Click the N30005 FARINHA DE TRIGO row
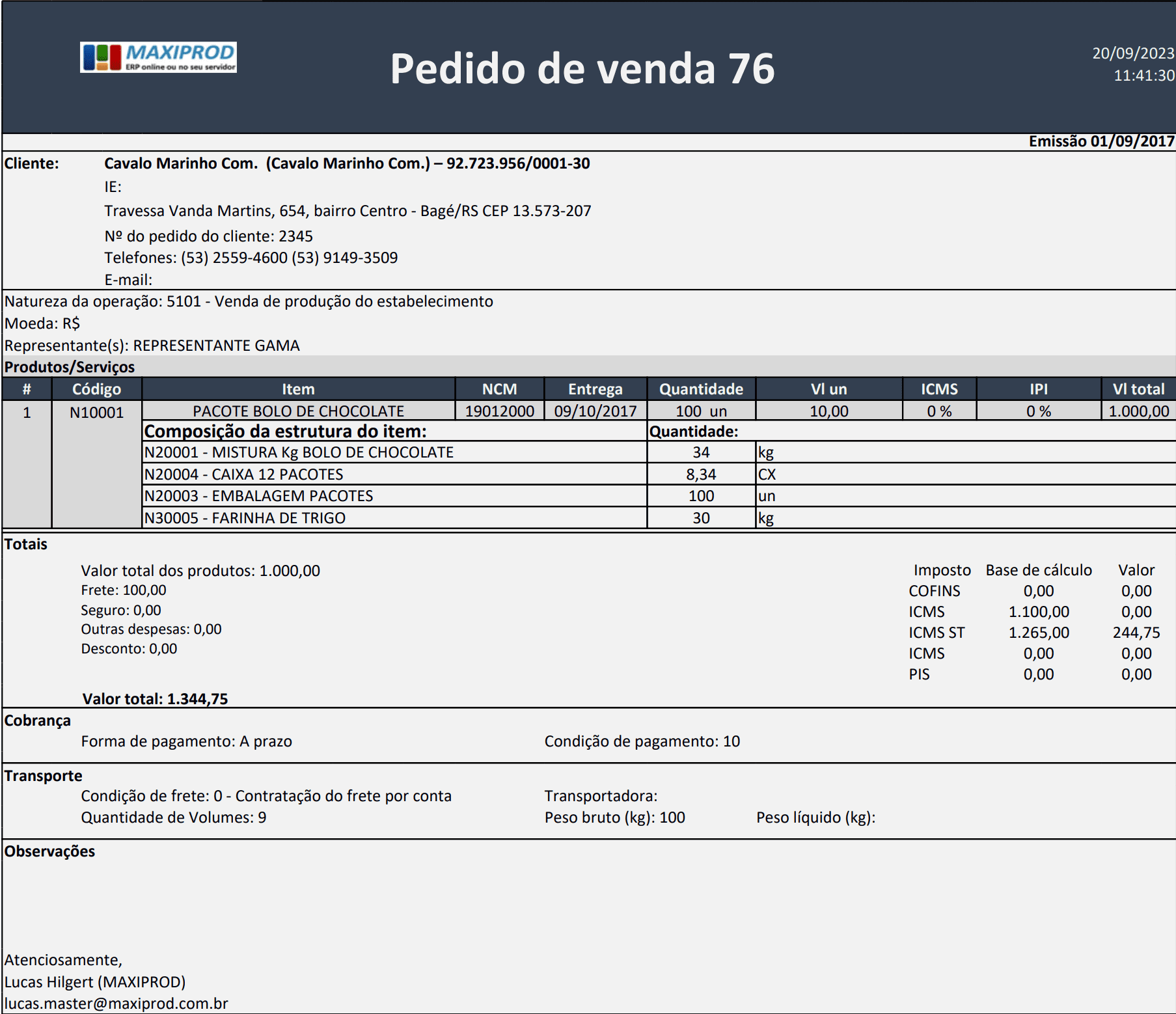 659,518
